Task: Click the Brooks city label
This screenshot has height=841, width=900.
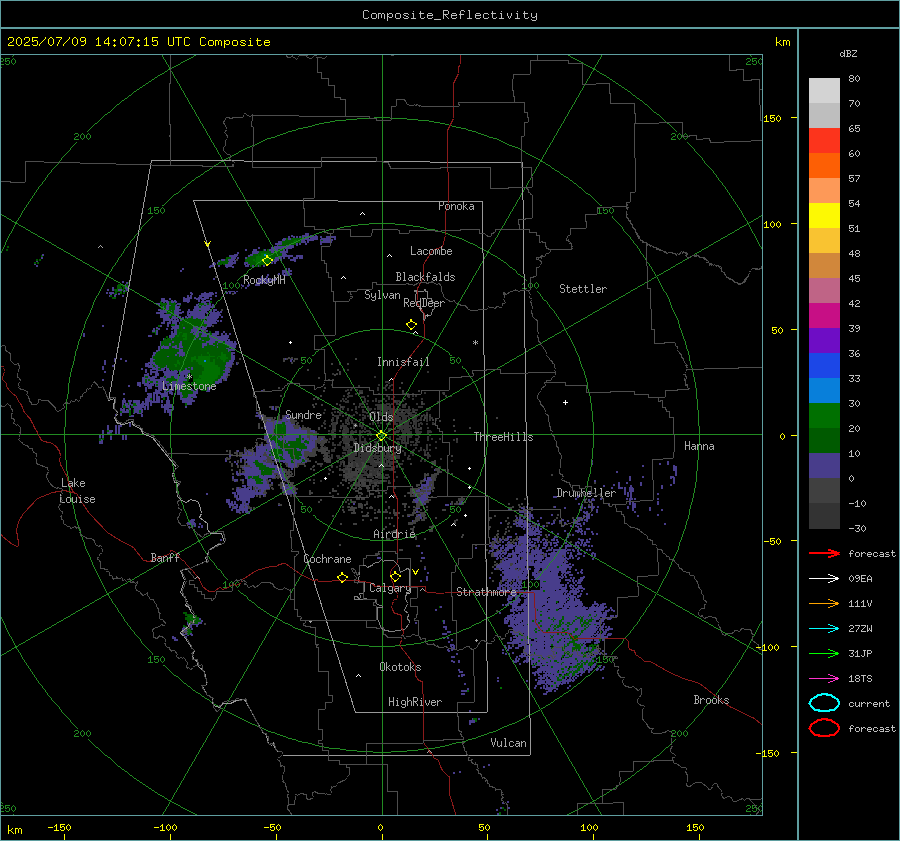Action: [711, 700]
